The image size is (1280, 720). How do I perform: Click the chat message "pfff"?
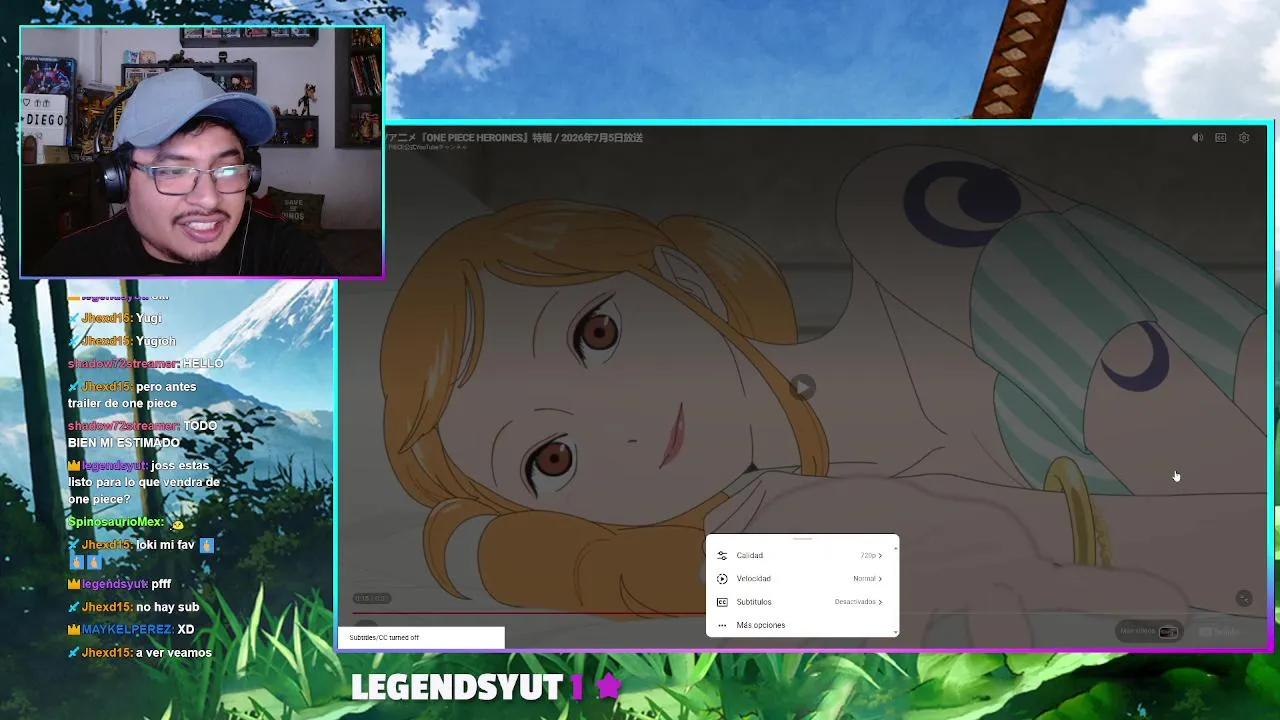click(x=161, y=583)
